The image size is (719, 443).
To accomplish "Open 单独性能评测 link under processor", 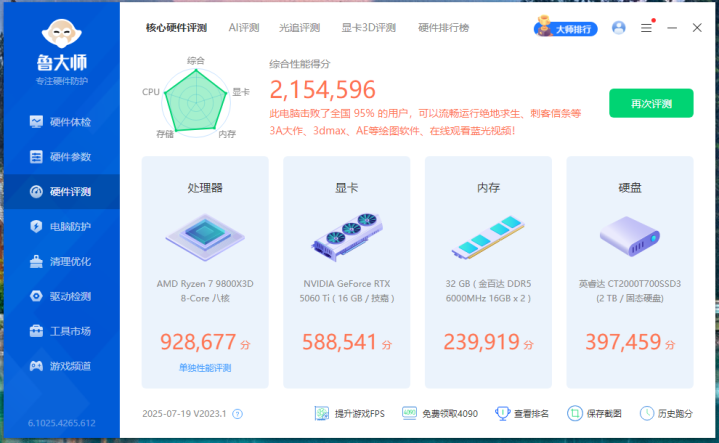I will 205,368.
